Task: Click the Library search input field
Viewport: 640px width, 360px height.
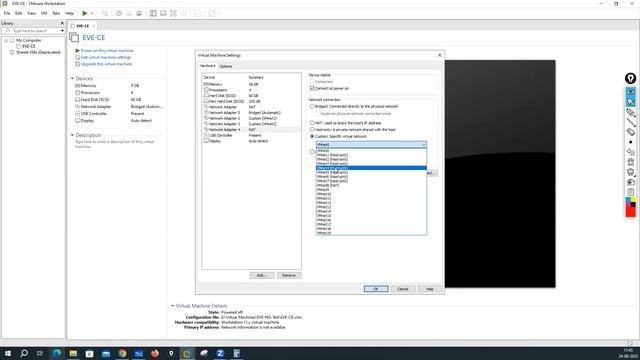Action: 32,31
